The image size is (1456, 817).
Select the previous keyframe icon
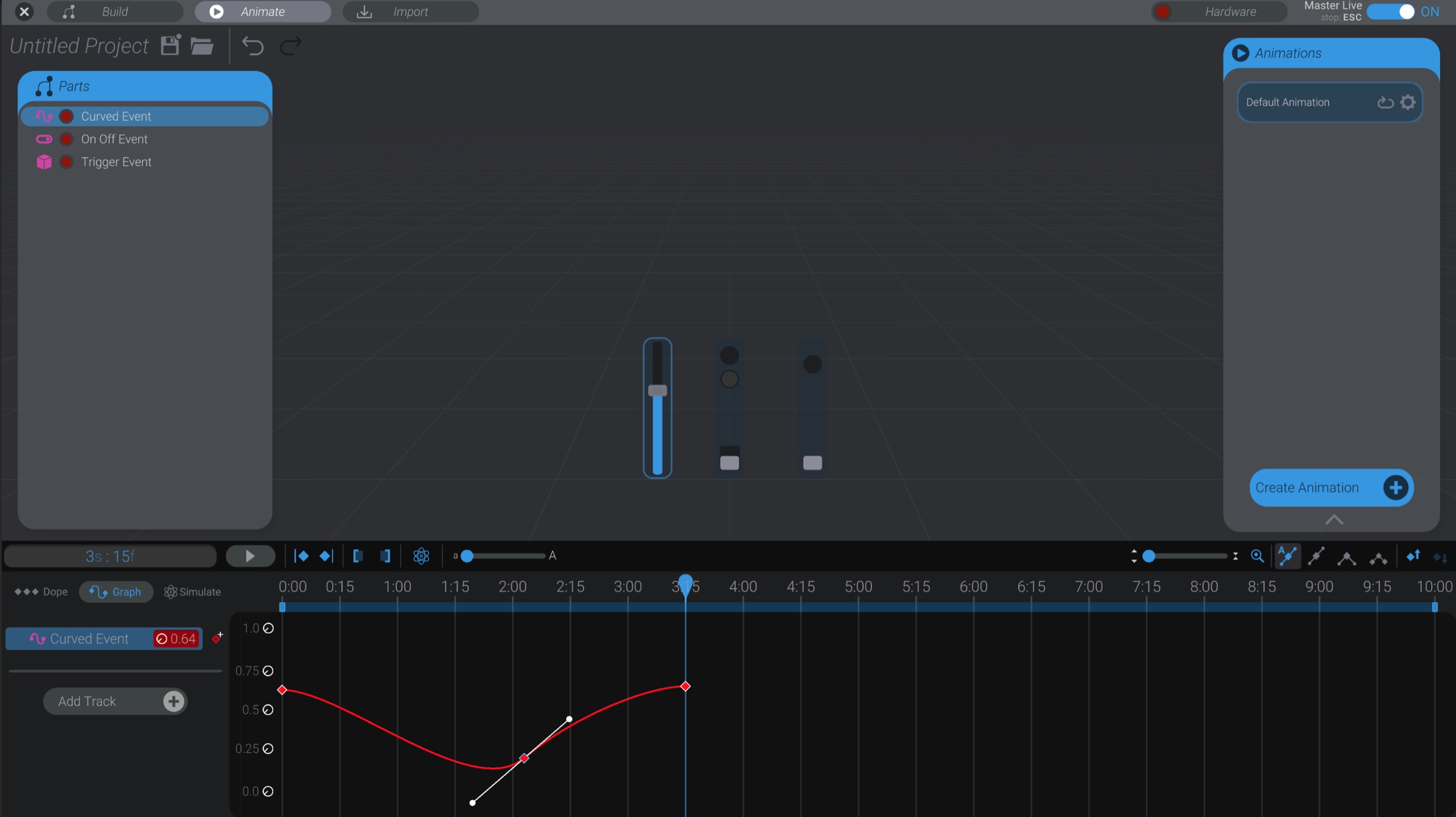pos(302,556)
